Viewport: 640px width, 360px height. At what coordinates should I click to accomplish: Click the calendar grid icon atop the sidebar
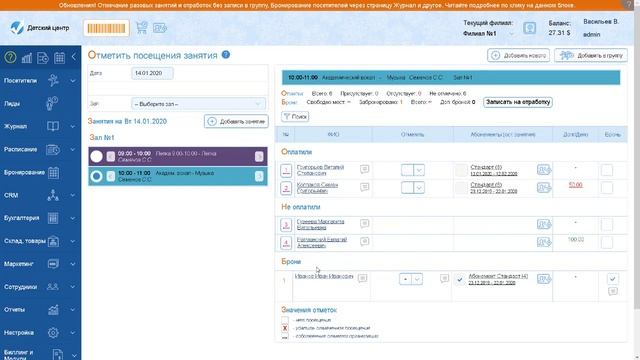[x=60, y=58]
